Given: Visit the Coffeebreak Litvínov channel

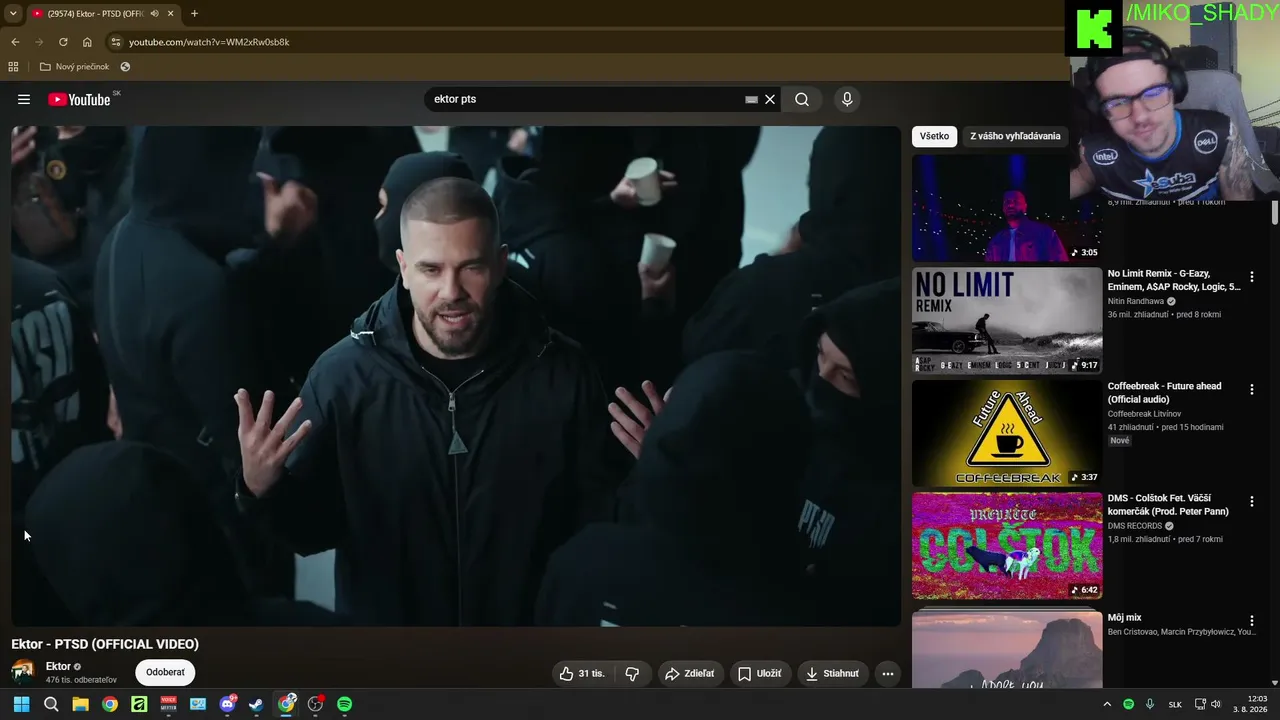Looking at the screenshot, I should pyautogui.click(x=1144, y=414).
